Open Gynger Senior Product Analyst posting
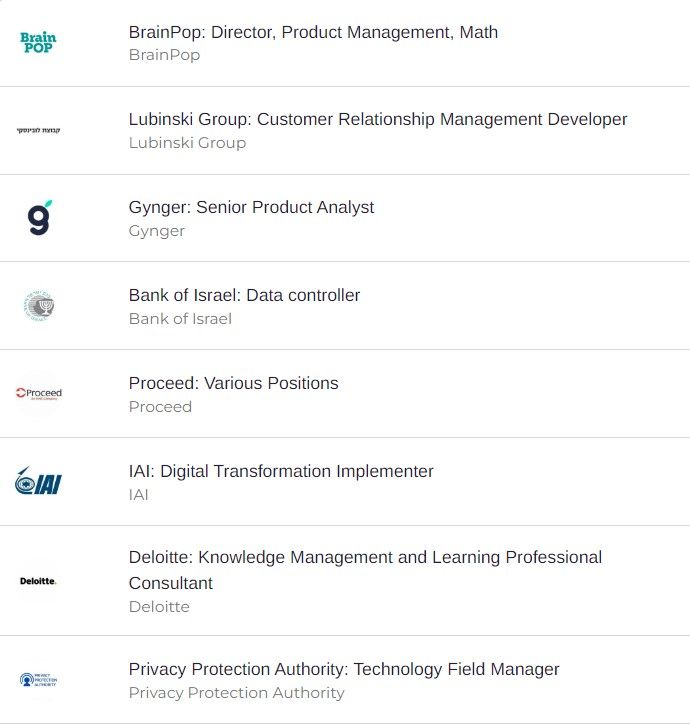Image resolution: width=690 pixels, height=725 pixels. click(251, 207)
